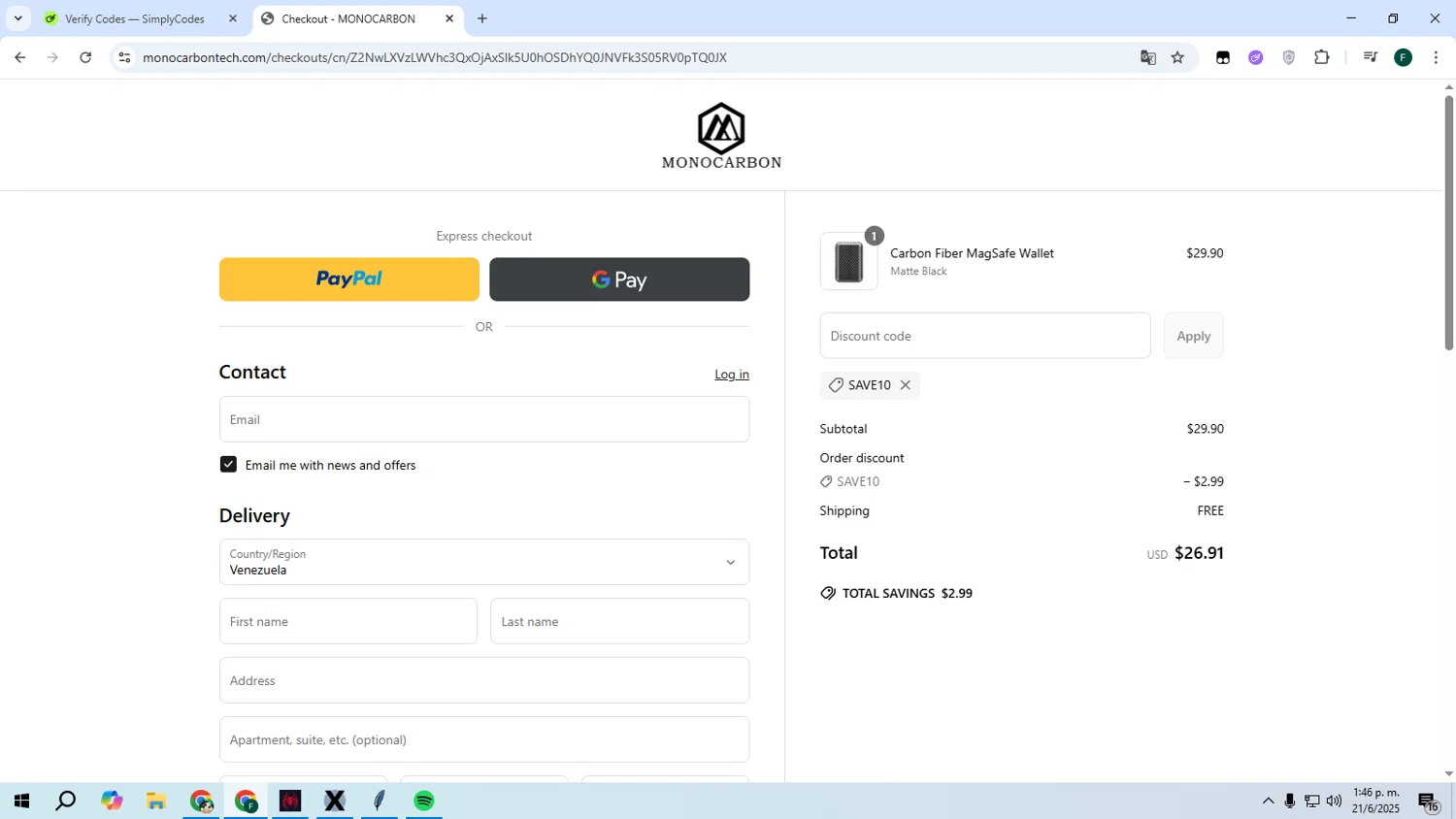The width and height of the screenshot is (1456, 819).
Task: Open the Chrome three-dot menu
Action: 1436,57
